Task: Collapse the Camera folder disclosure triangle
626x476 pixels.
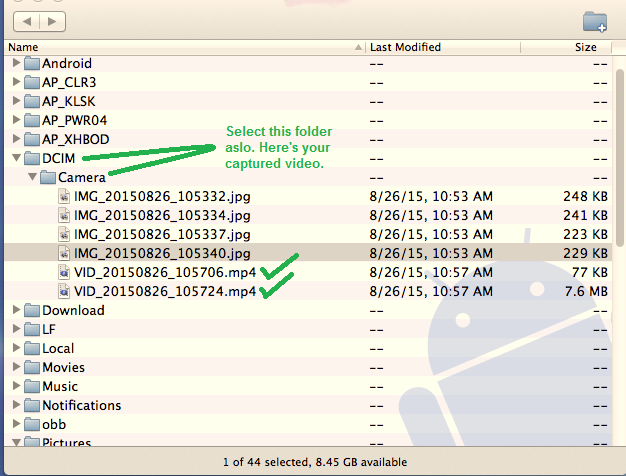Action: click(31, 177)
